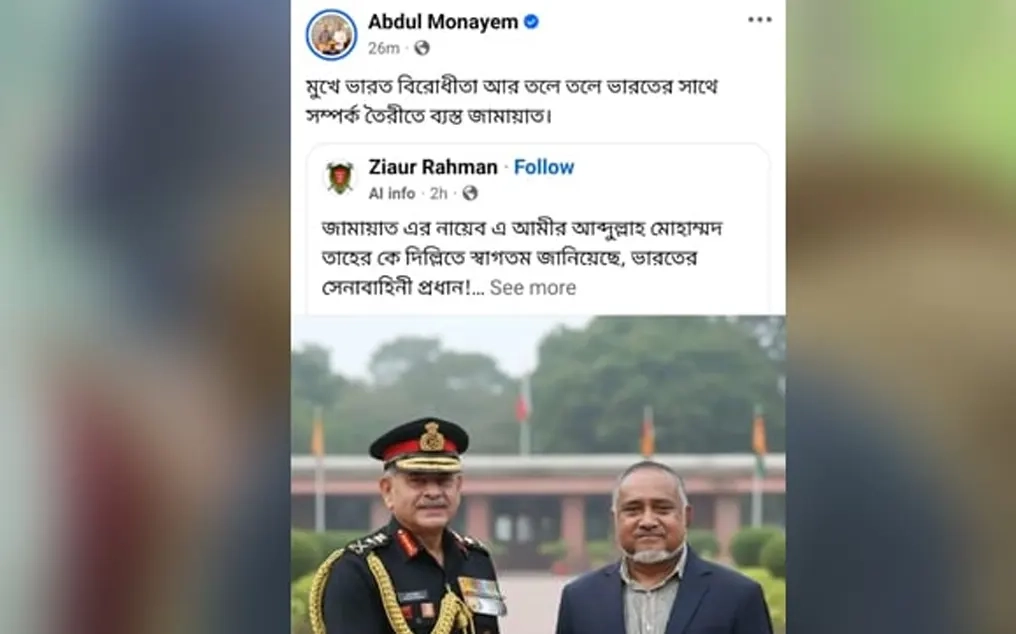
Task: Click the globe icon next to 2h
Action: [470, 193]
